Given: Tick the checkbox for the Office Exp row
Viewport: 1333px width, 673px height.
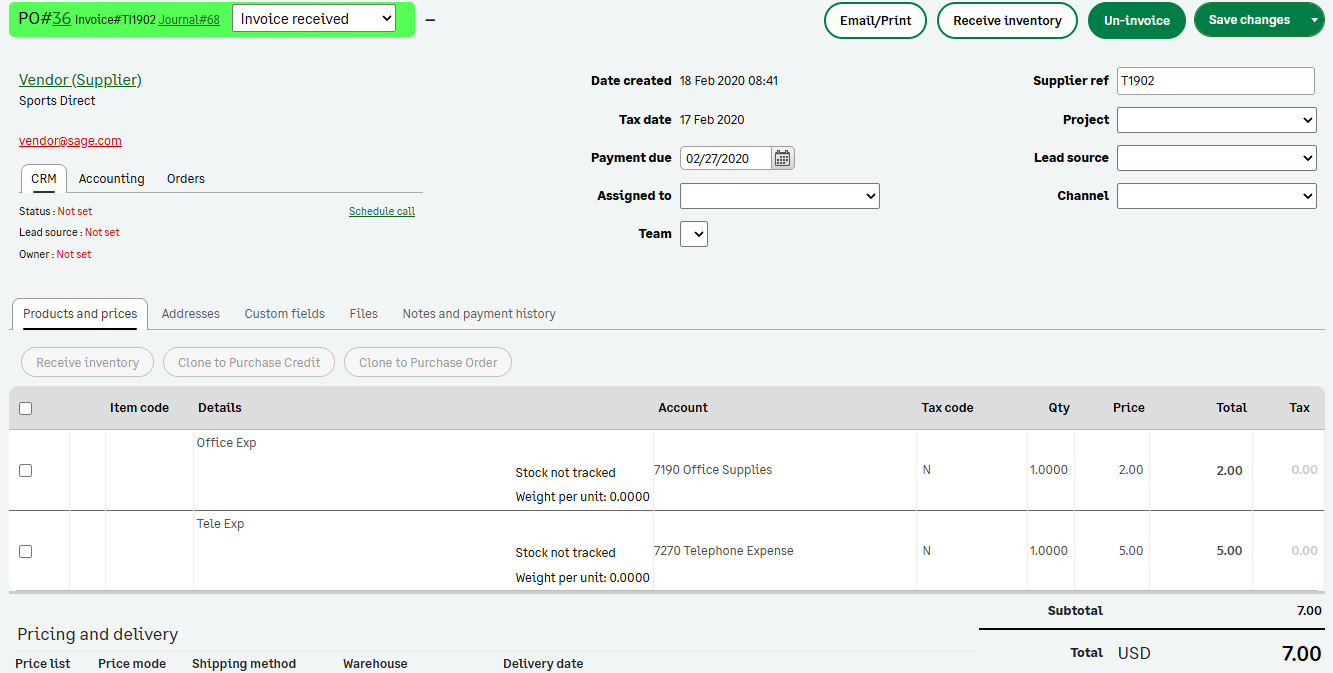Looking at the screenshot, I should click(25, 470).
